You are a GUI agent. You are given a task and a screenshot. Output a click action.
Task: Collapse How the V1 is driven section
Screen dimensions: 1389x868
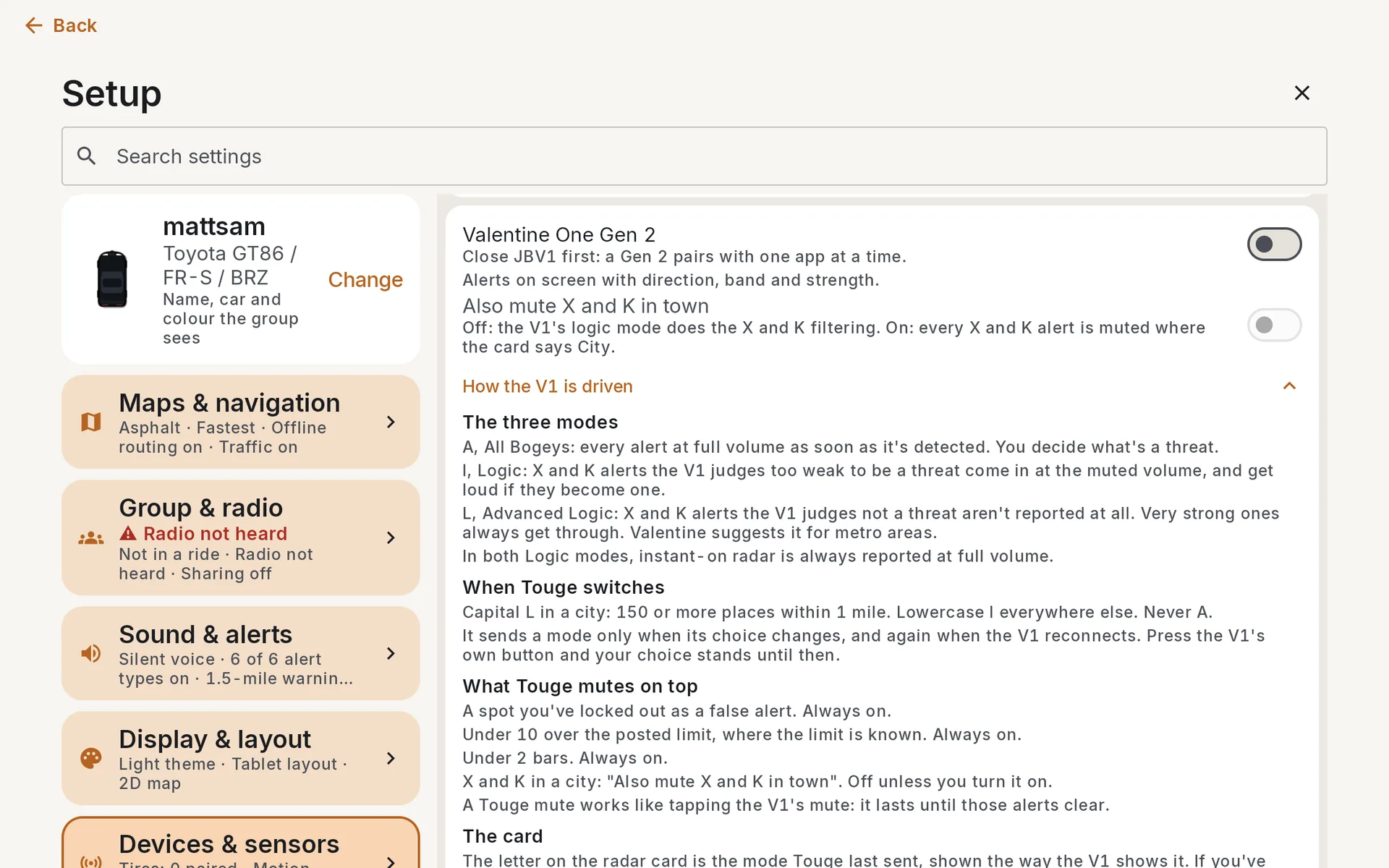[1289, 386]
